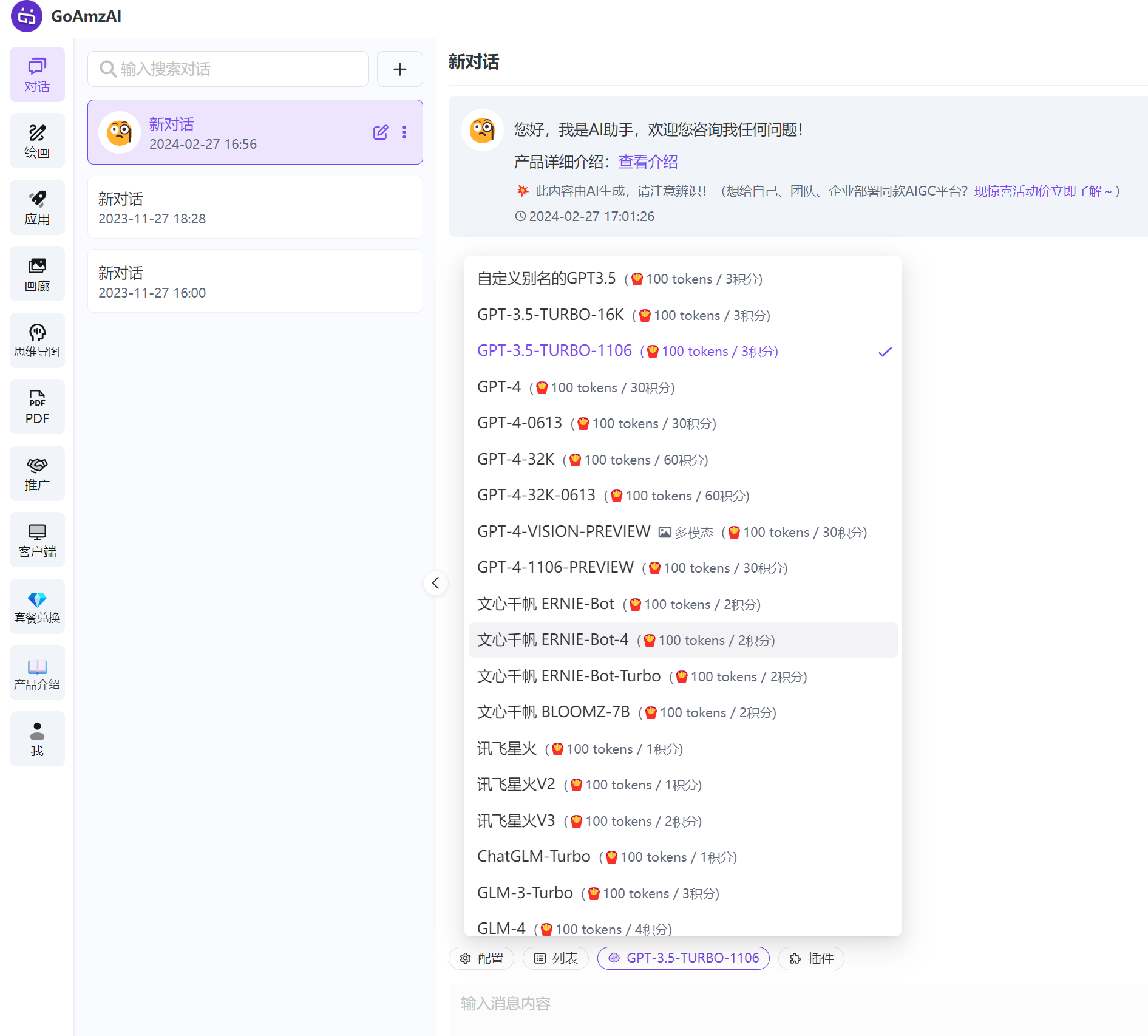
Task: Open the 思维导图 mind map section
Action: [37, 341]
